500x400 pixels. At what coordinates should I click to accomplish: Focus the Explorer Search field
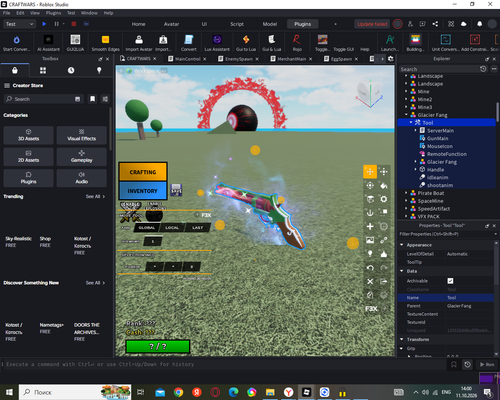pos(439,69)
